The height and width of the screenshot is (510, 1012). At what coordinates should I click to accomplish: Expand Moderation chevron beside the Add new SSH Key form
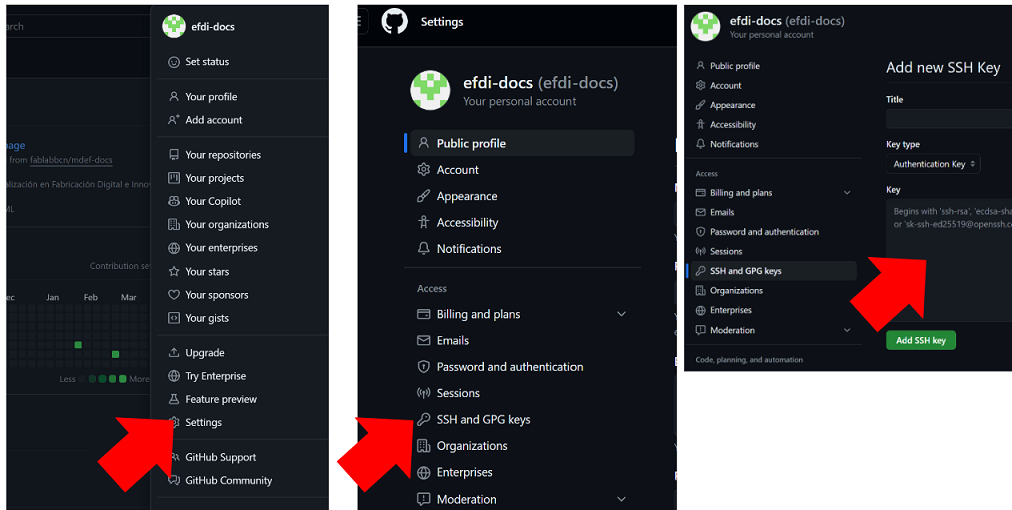click(847, 331)
